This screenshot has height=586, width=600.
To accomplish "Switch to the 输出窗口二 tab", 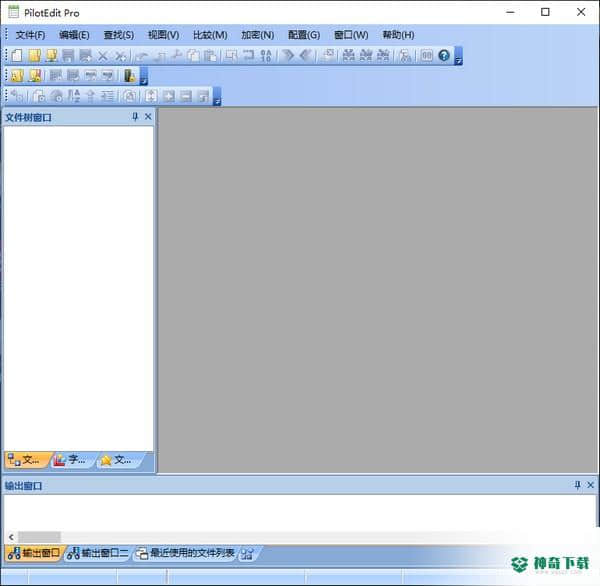I will pos(98,553).
